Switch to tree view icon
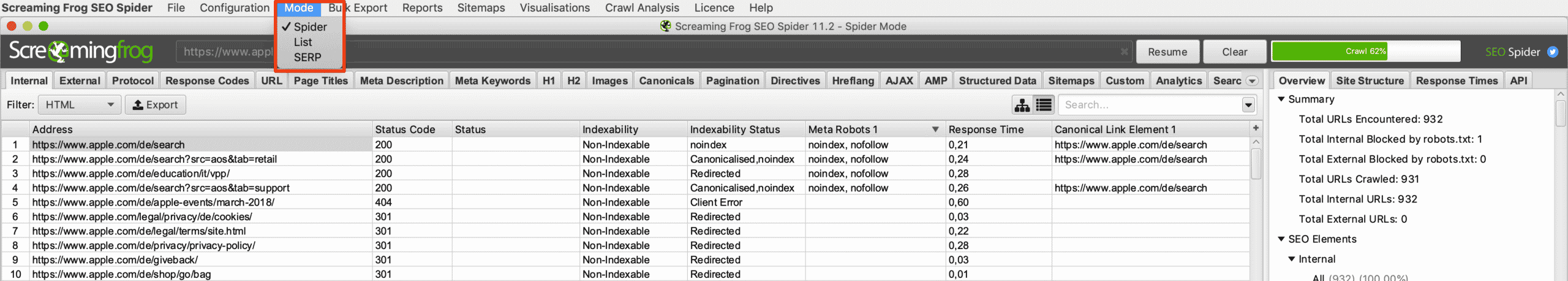This screenshot has height=281, width=1568. click(x=1022, y=105)
